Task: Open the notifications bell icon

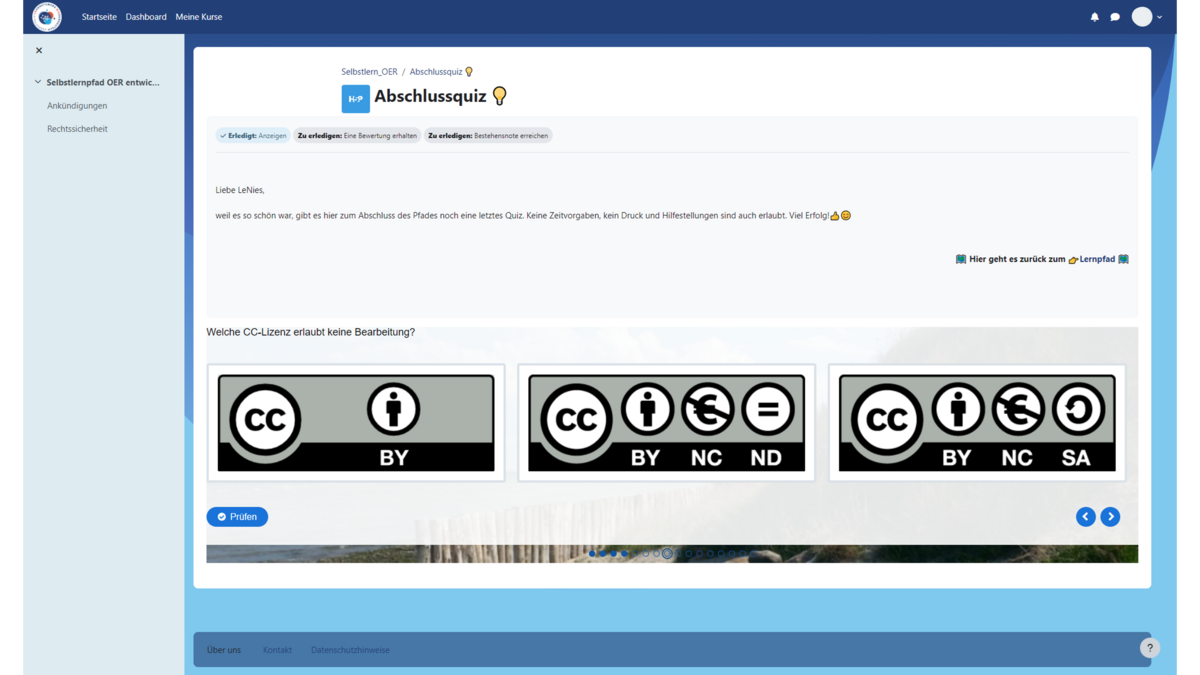Action: 1094,17
